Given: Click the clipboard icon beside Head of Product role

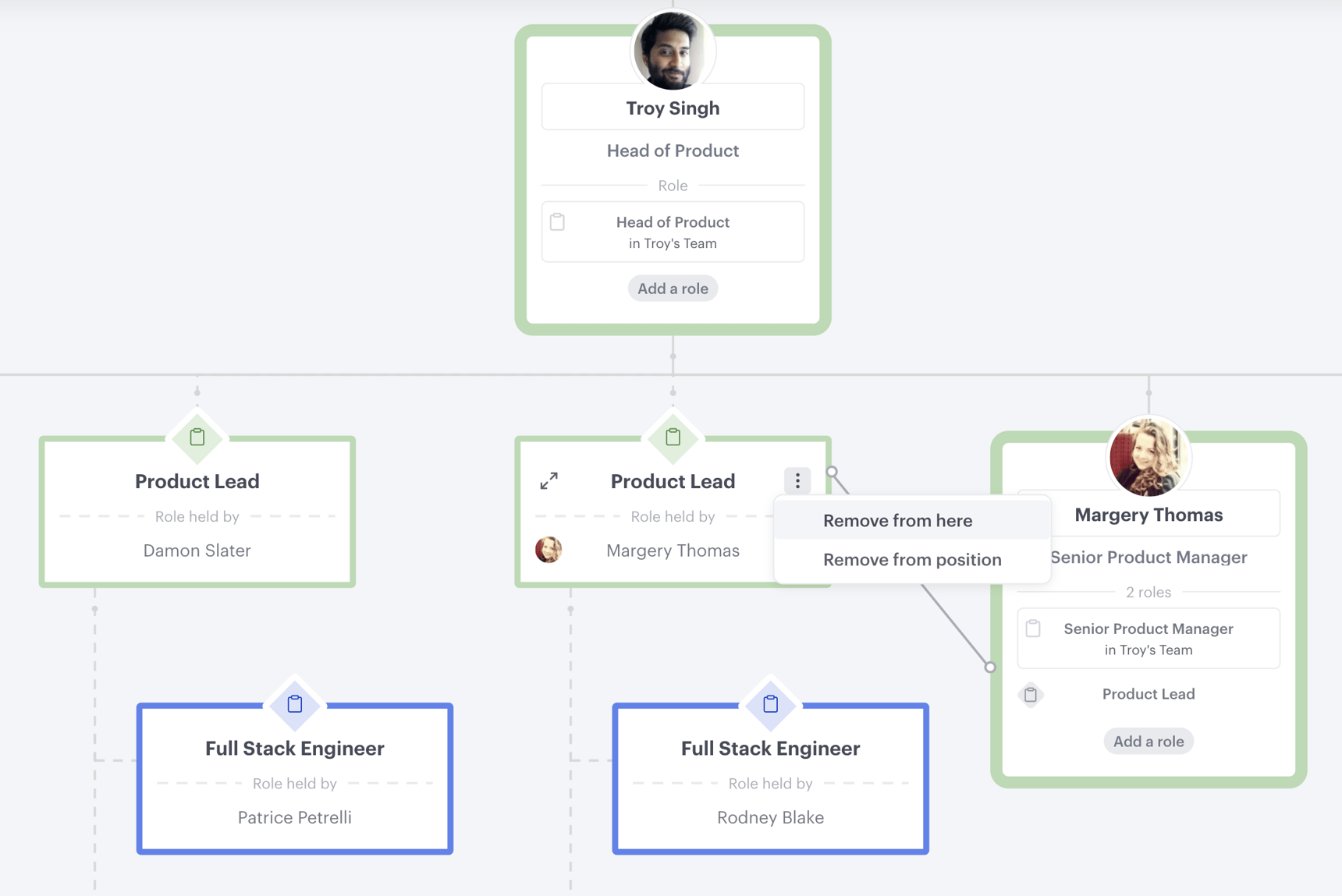Looking at the screenshot, I should click(557, 221).
